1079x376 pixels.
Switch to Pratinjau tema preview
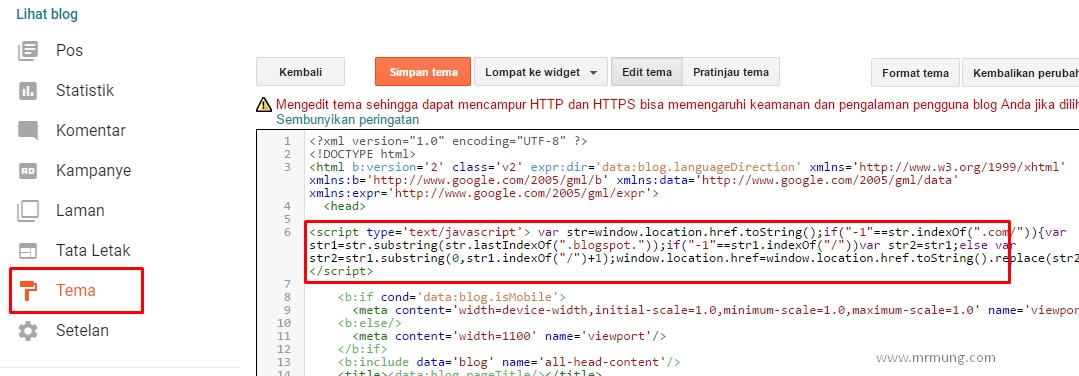(731, 72)
